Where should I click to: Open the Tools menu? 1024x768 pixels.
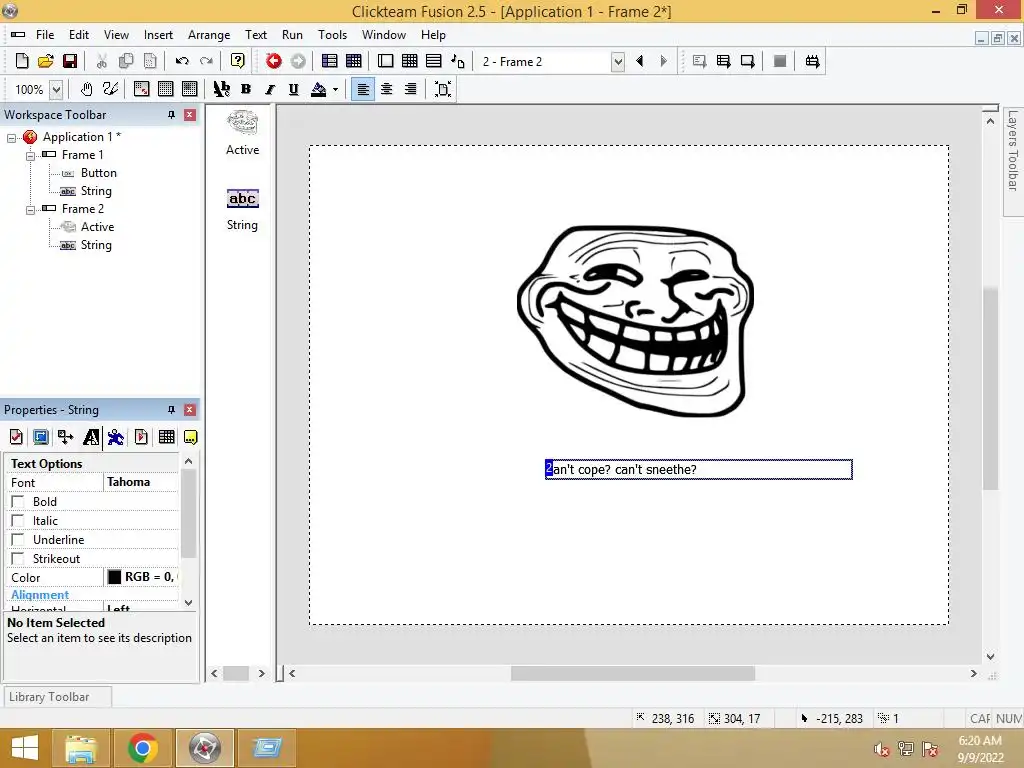point(332,35)
